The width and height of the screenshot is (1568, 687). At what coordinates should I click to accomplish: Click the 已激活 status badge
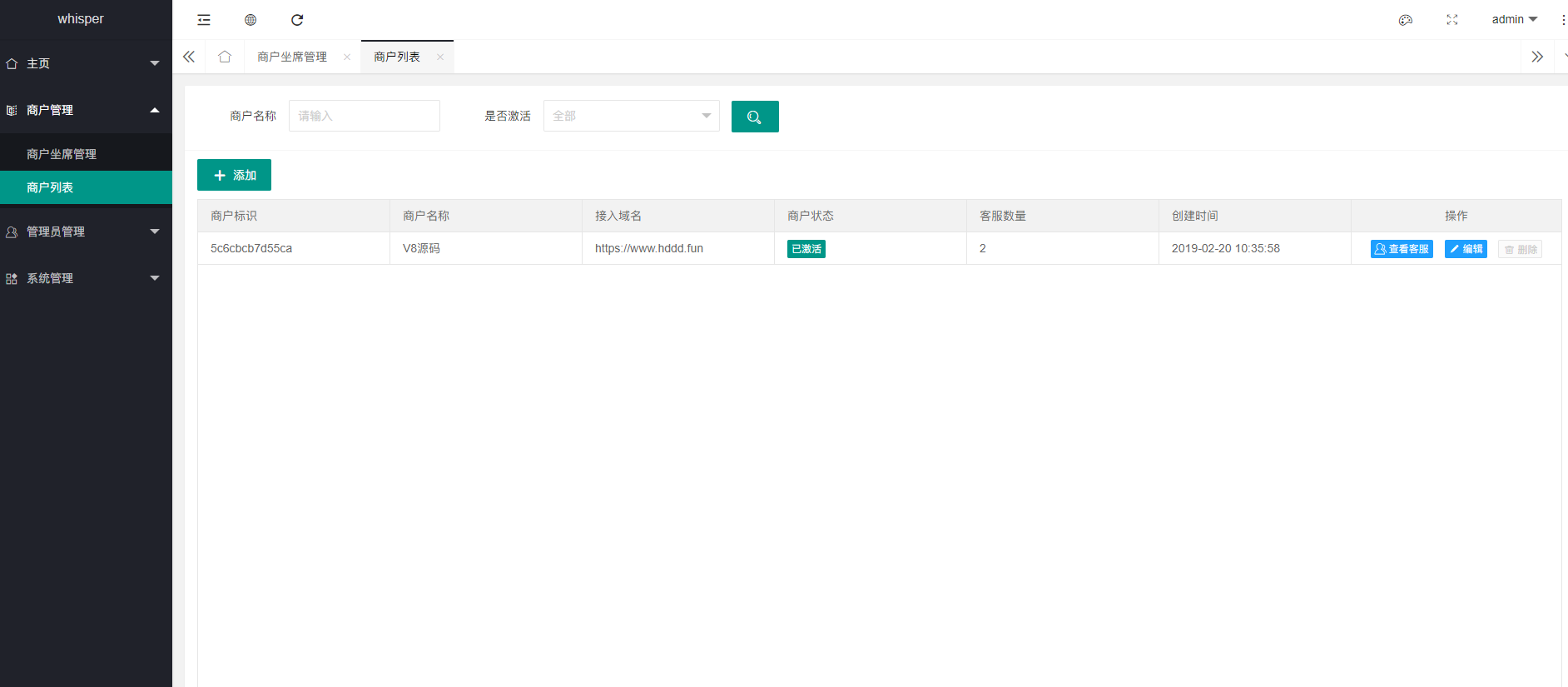click(x=806, y=249)
